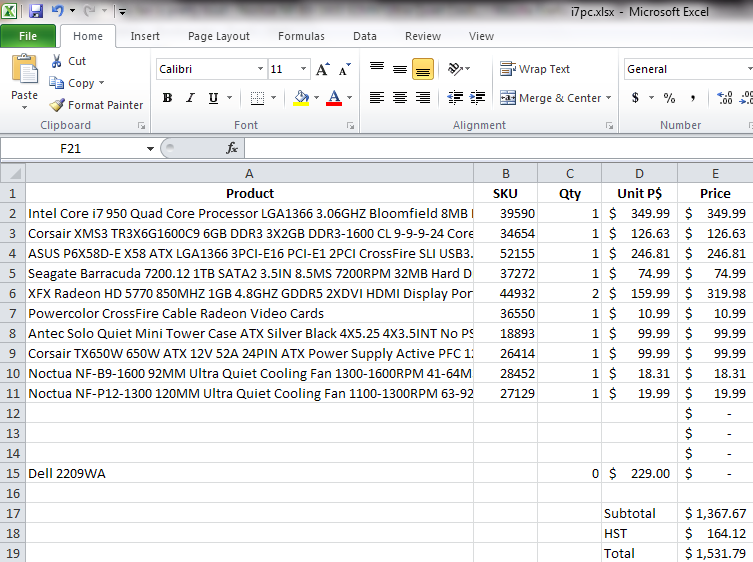Select column A header
Viewport: 753px width, 562px height.
[249, 173]
